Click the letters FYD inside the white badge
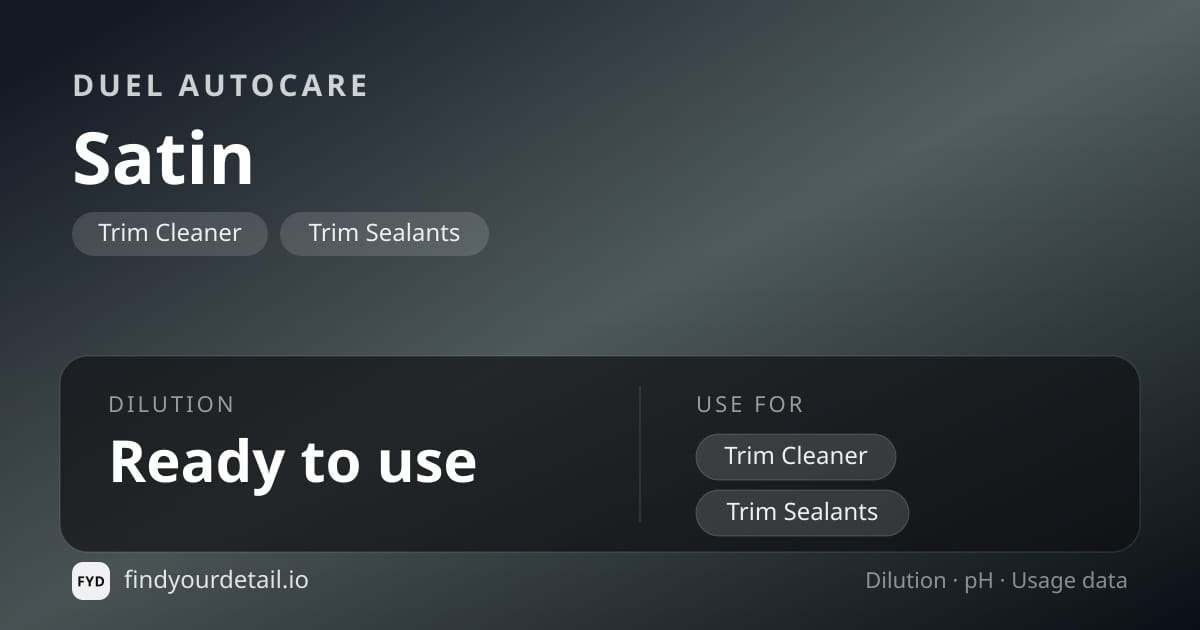This screenshot has height=630, width=1200. click(x=91, y=581)
